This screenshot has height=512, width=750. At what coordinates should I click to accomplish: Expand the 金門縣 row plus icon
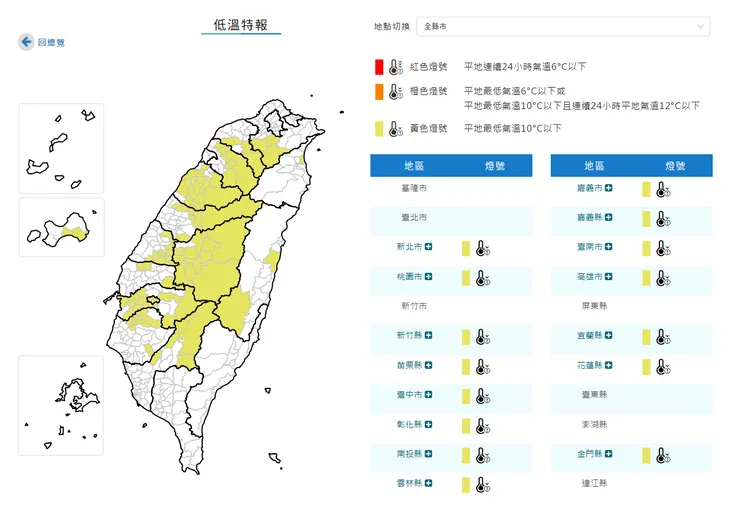(x=608, y=454)
